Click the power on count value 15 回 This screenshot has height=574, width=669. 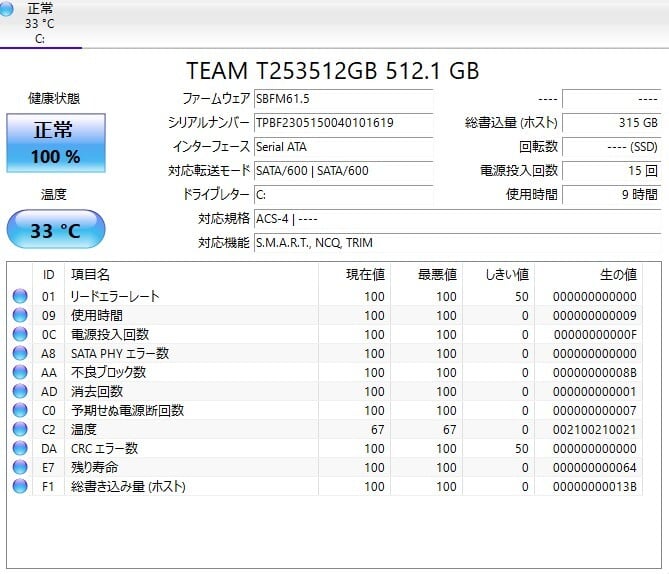612,171
